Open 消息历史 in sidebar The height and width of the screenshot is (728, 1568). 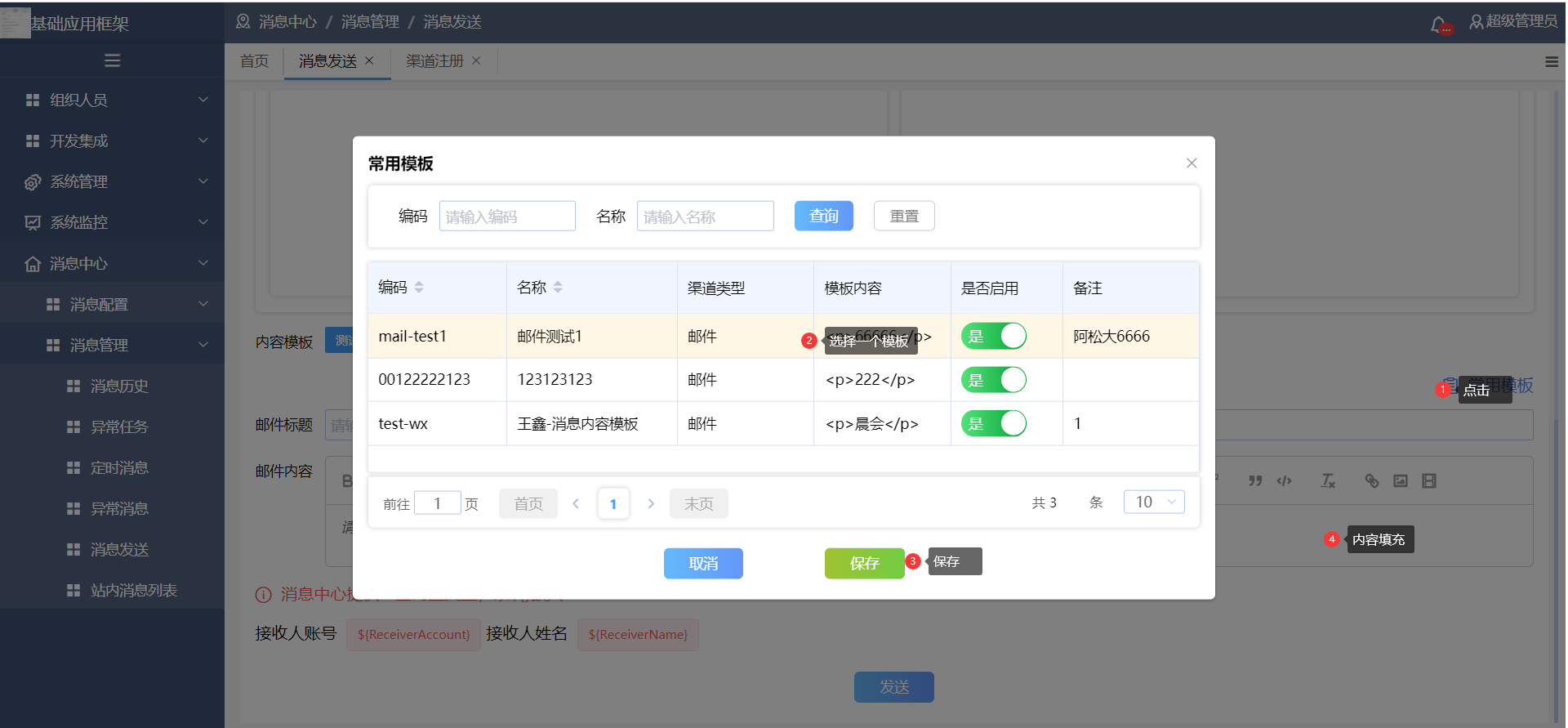[x=119, y=386]
